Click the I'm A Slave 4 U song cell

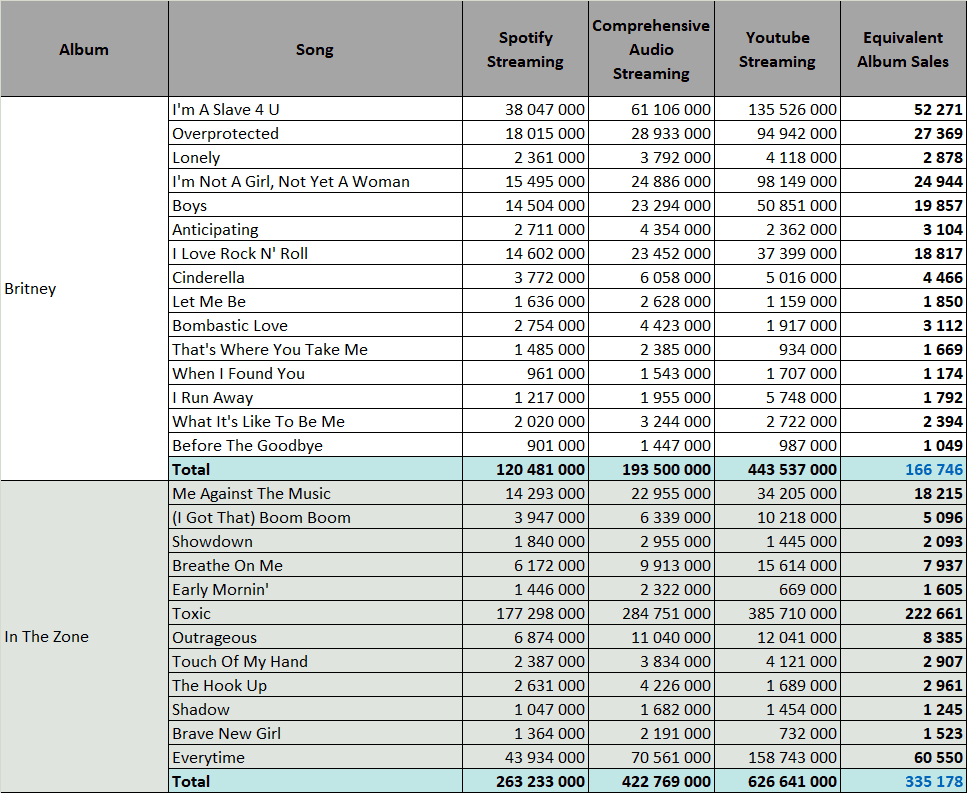[x=315, y=109]
